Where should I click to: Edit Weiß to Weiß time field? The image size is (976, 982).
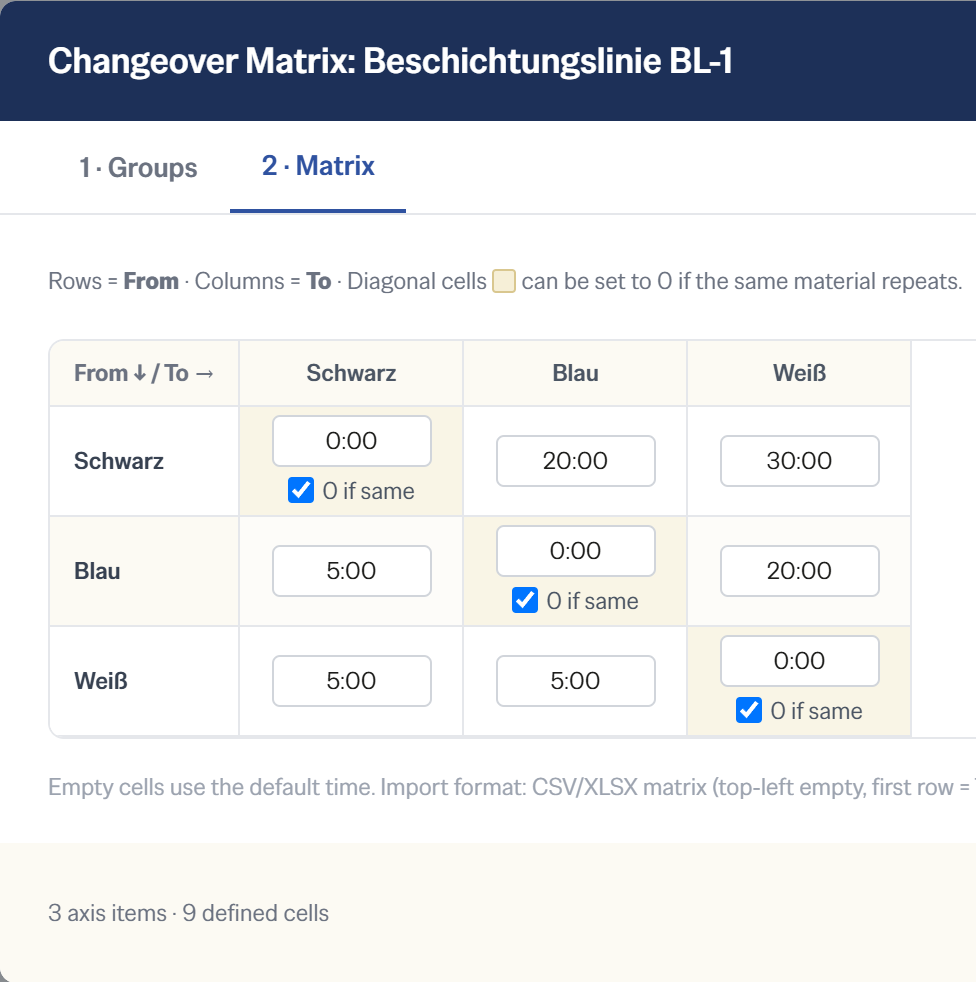[799, 661]
